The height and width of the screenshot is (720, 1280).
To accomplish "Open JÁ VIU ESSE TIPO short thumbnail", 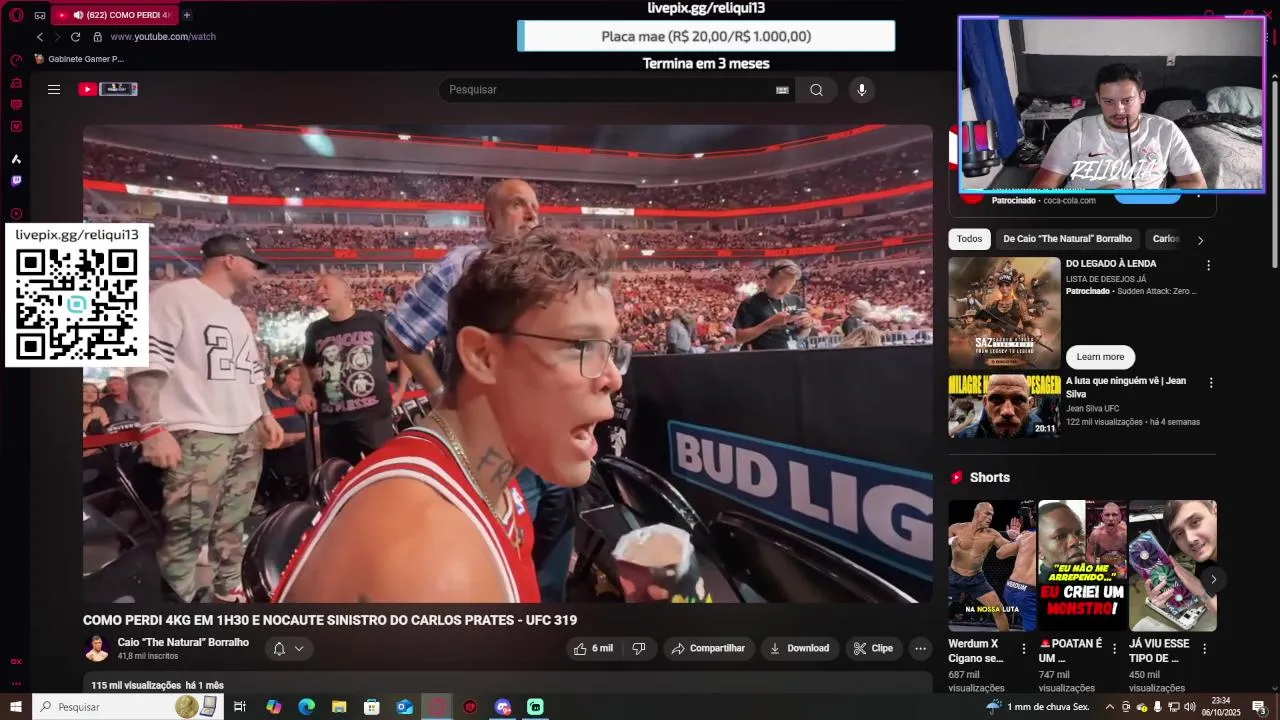I will (x=1172, y=565).
